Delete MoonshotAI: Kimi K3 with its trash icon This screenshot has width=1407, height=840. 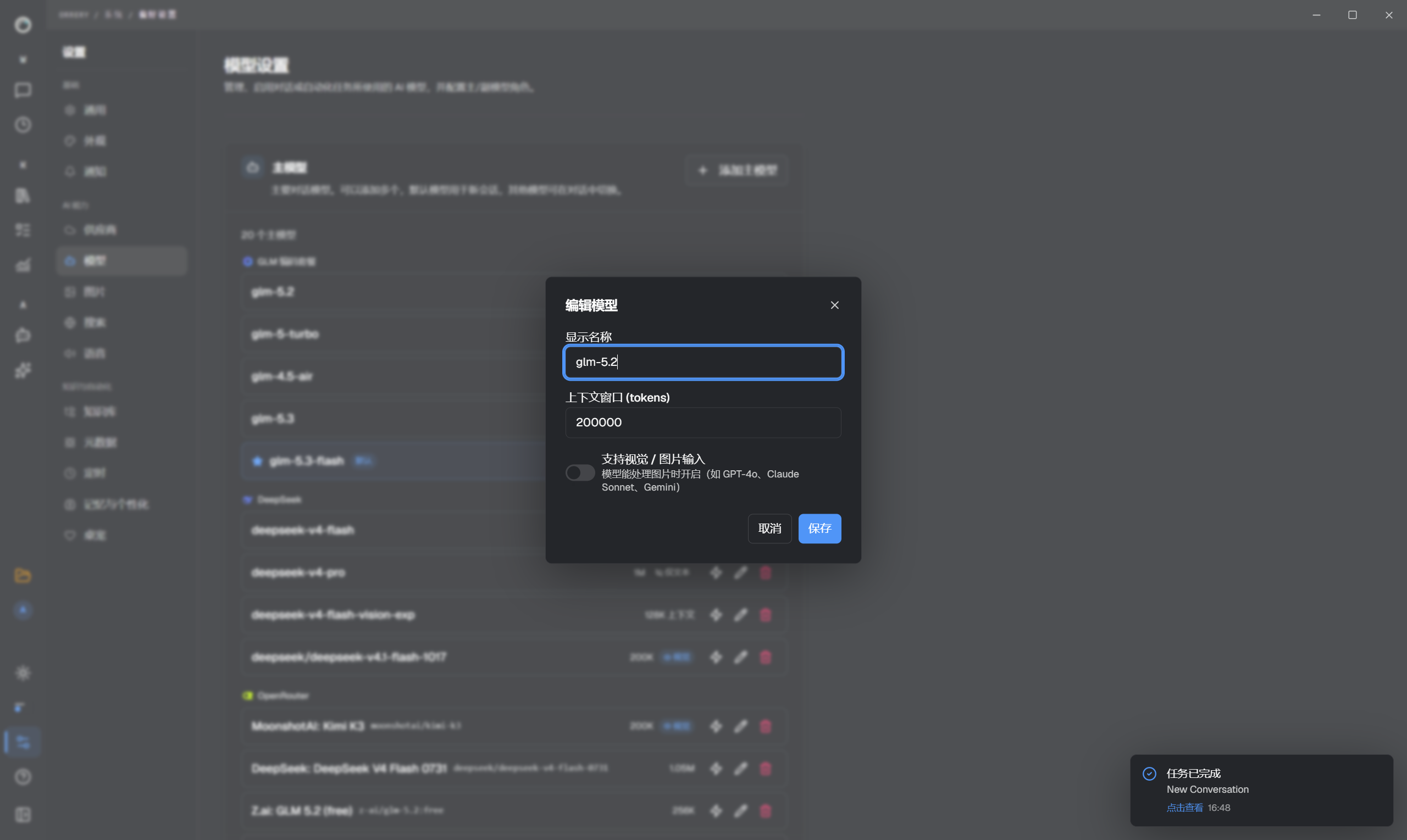[x=766, y=726]
